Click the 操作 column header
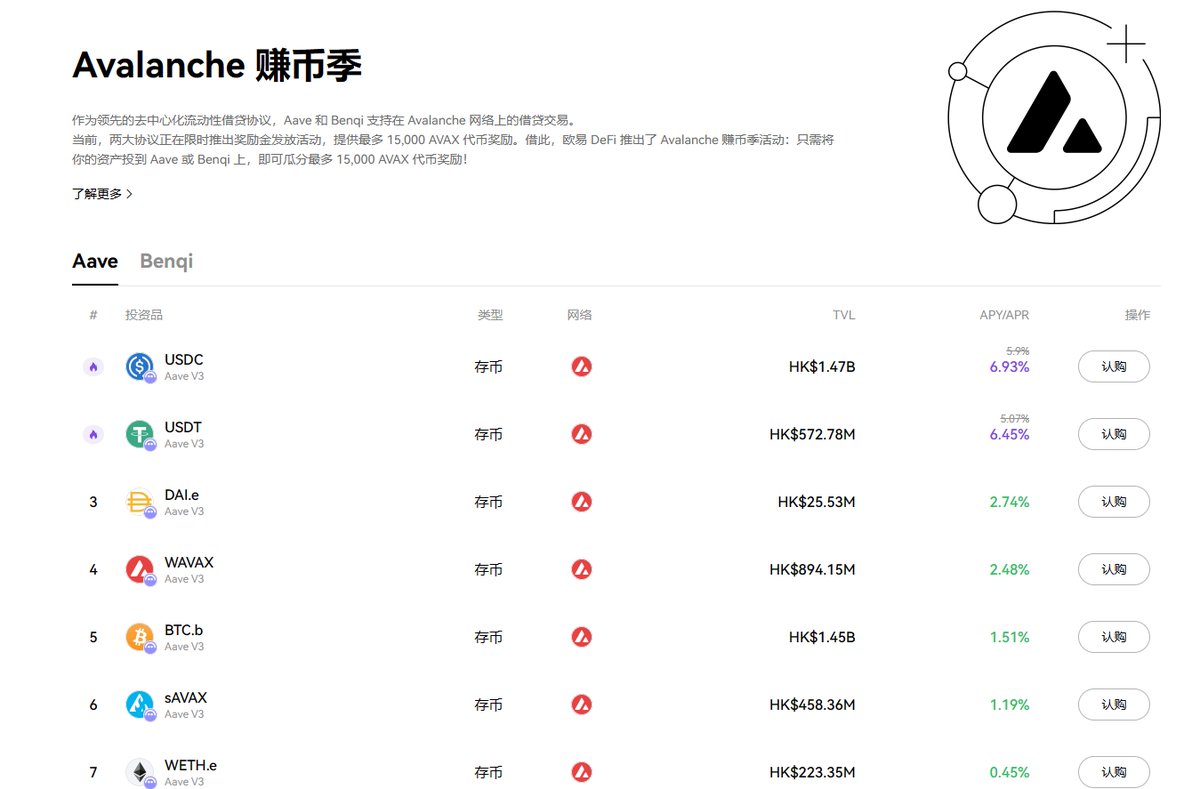Viewport: 1200px width, 789px height. pyautogui.click(x=1137, y=315)
